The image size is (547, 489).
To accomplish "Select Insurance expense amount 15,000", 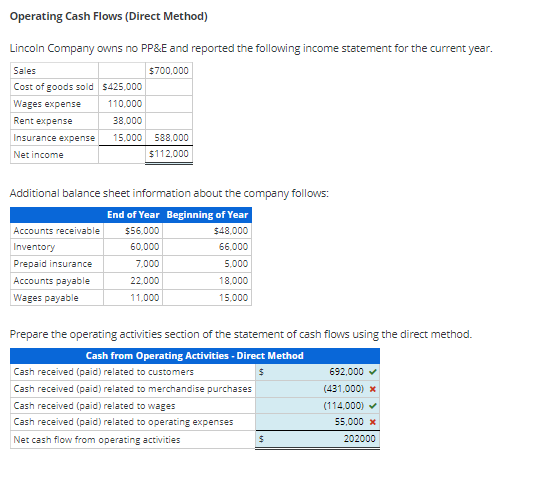I will pyautogui.click(x=127, y=138).
